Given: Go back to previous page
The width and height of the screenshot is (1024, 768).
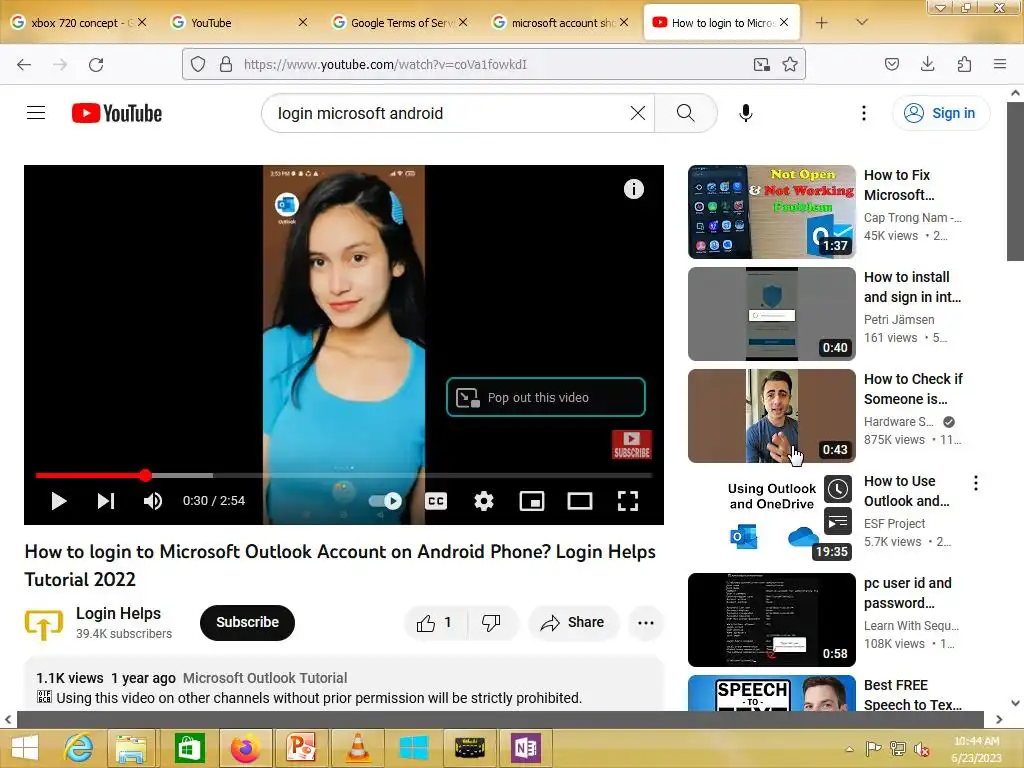Looking at the screenshot, I should coord(24,65).
